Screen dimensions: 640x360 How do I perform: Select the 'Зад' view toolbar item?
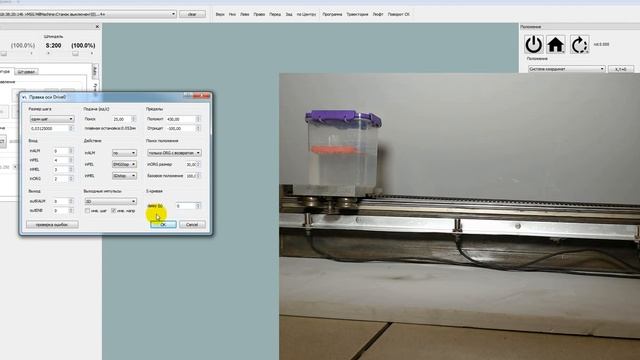click(289, 14)
